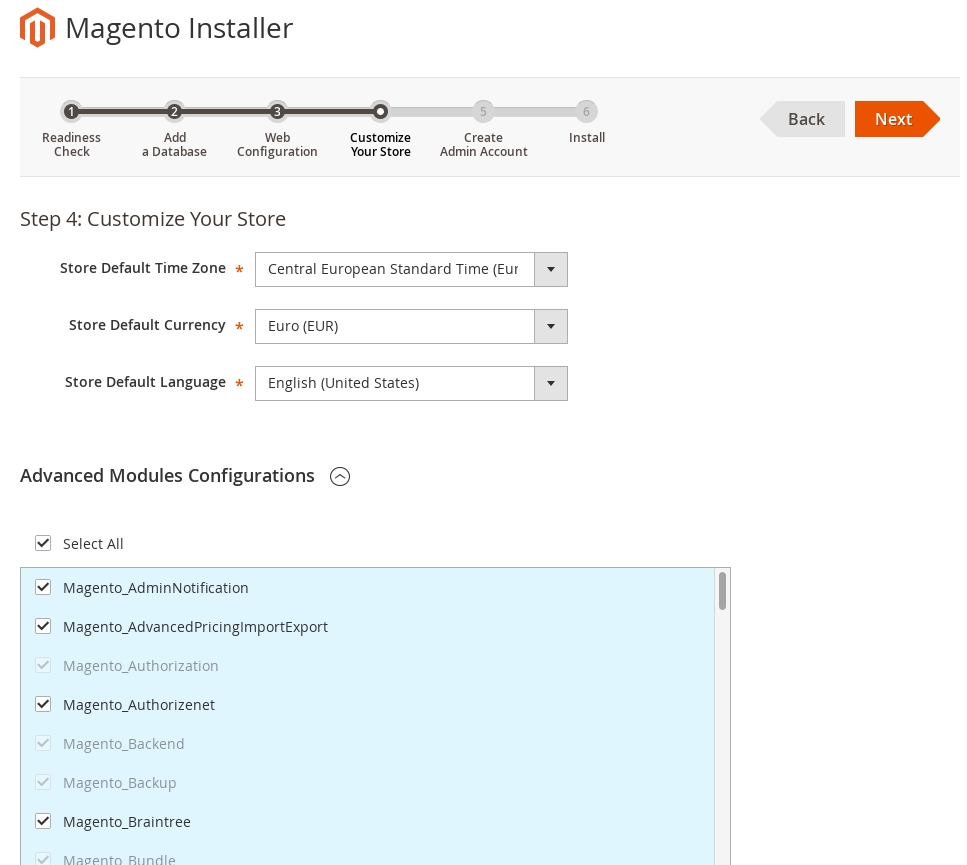Click the disabled Magento_Bundle checkbox
This screenshot has width=967, height=865.
tap(43, 858)
